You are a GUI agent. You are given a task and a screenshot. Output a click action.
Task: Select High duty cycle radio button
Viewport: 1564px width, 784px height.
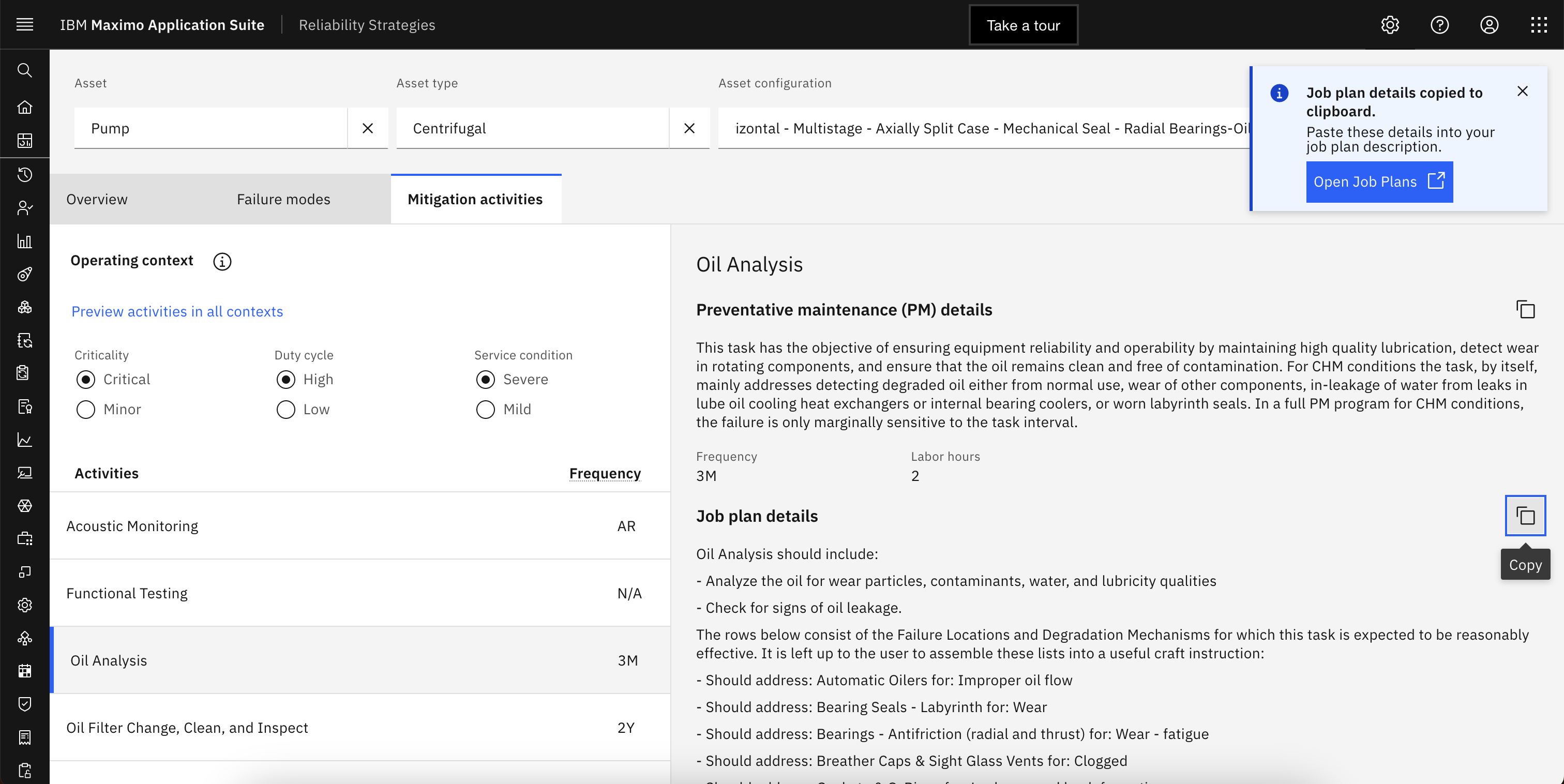(x=286, y=380)
